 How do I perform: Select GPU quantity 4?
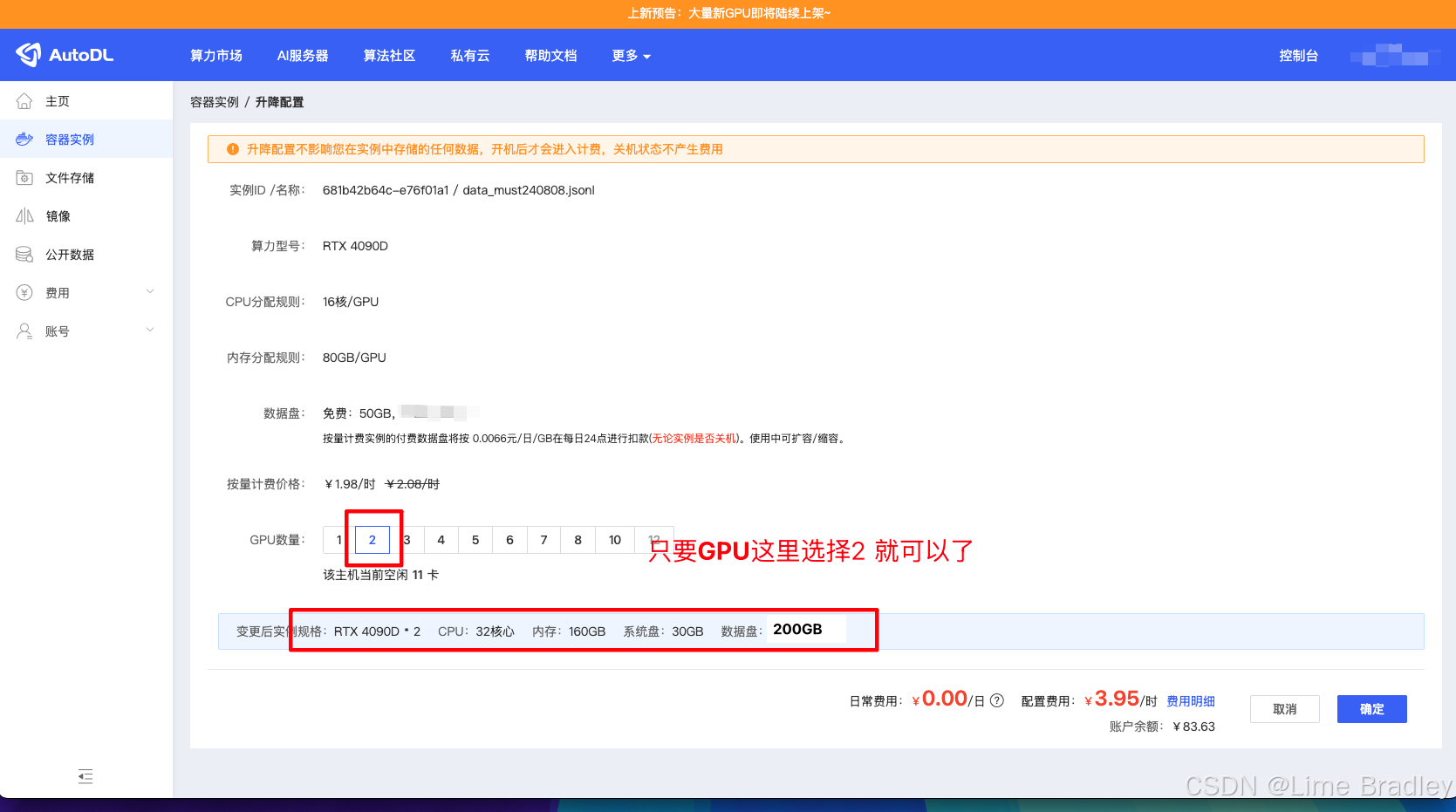(441, 540)
